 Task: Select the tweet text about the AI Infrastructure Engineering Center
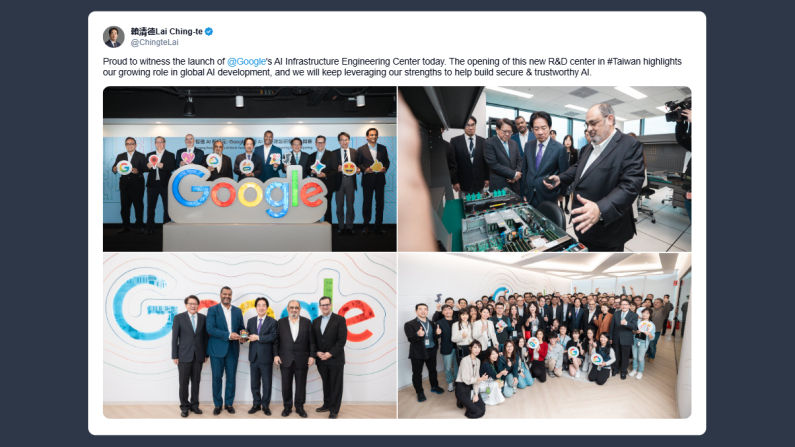(392, 67)
